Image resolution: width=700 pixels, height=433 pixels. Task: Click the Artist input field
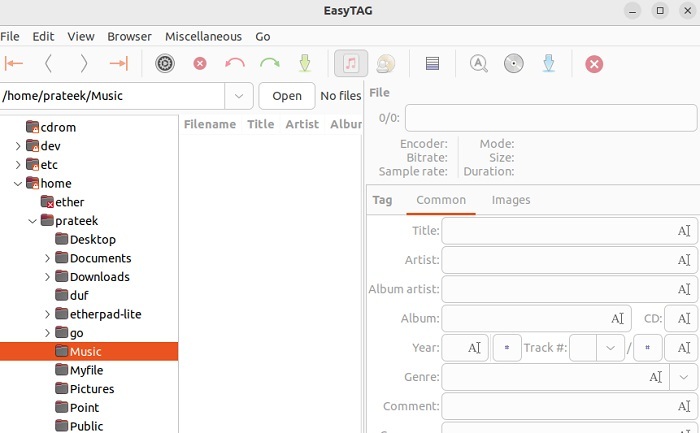[569, 260]
